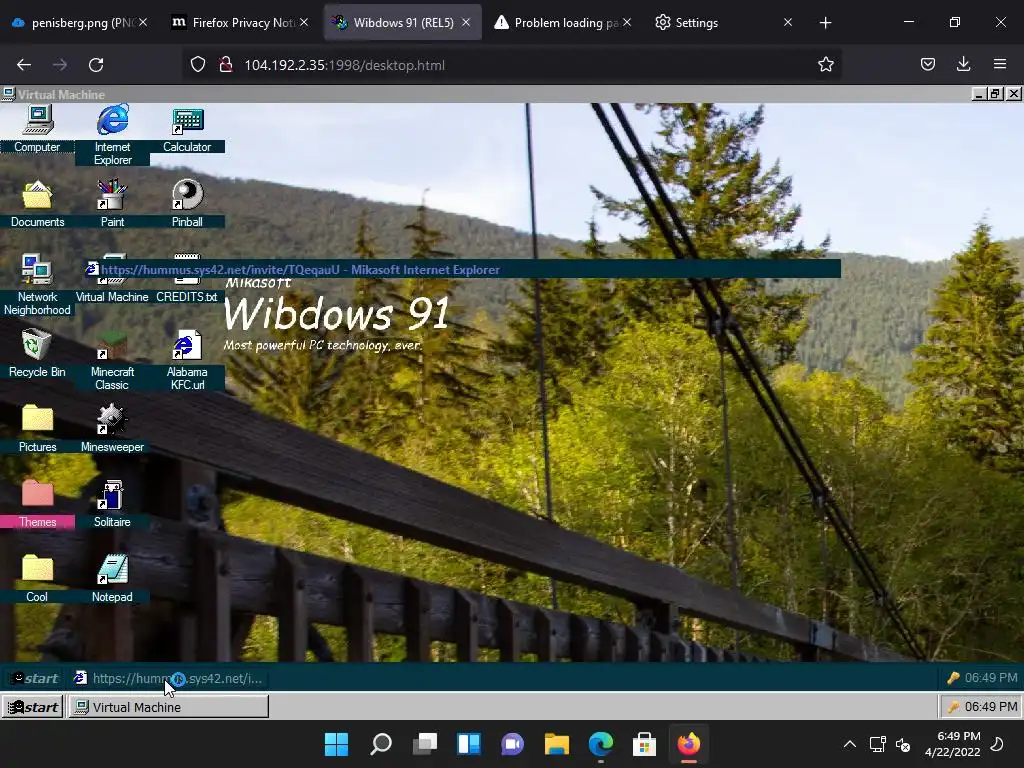Screen dimensions: 1024x768
Task: Close the Wibdows 91 (REL5) tab
Action: pyautogui.click(x=466, y=23)
